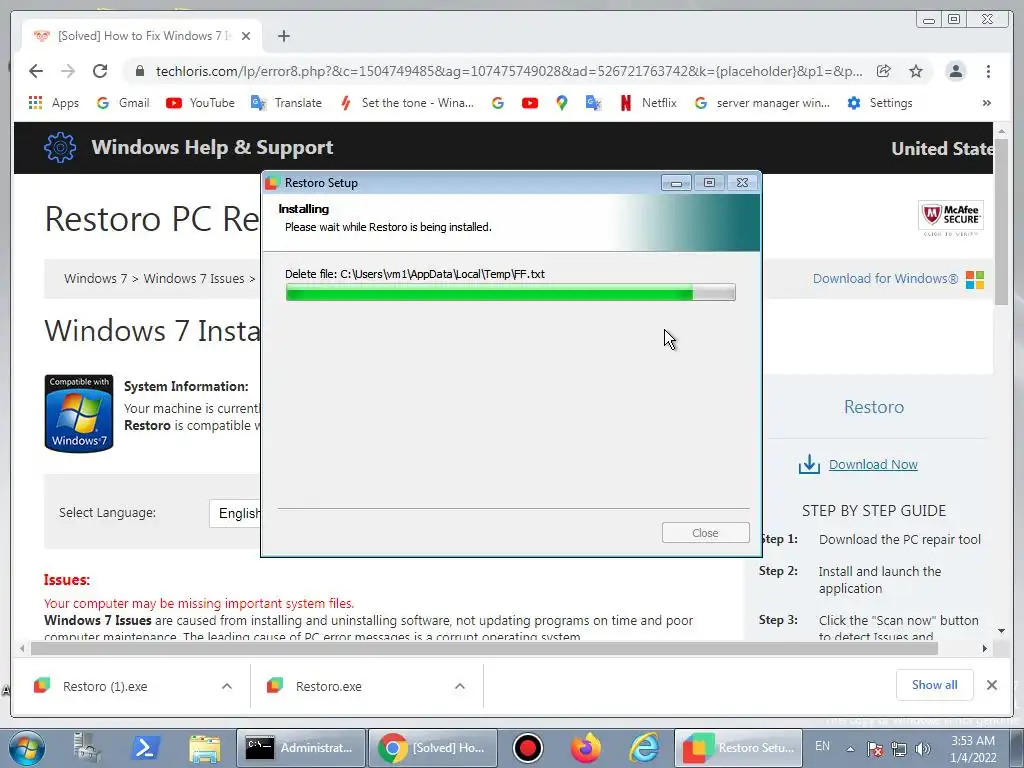Screen dimensions: 1024x768
Task: Click the Action Center flag tray icon
Action: tap(875, 749)
